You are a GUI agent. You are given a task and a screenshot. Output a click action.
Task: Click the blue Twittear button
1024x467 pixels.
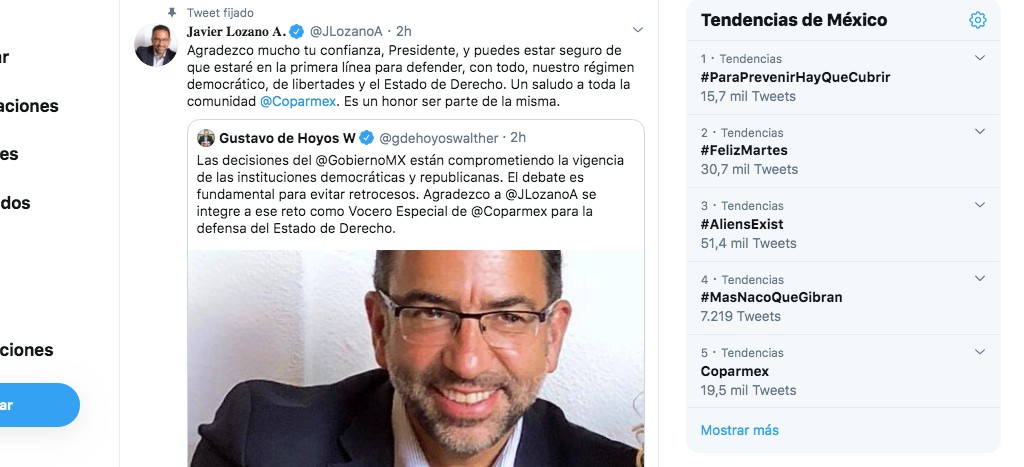click(x=36, y=405)
